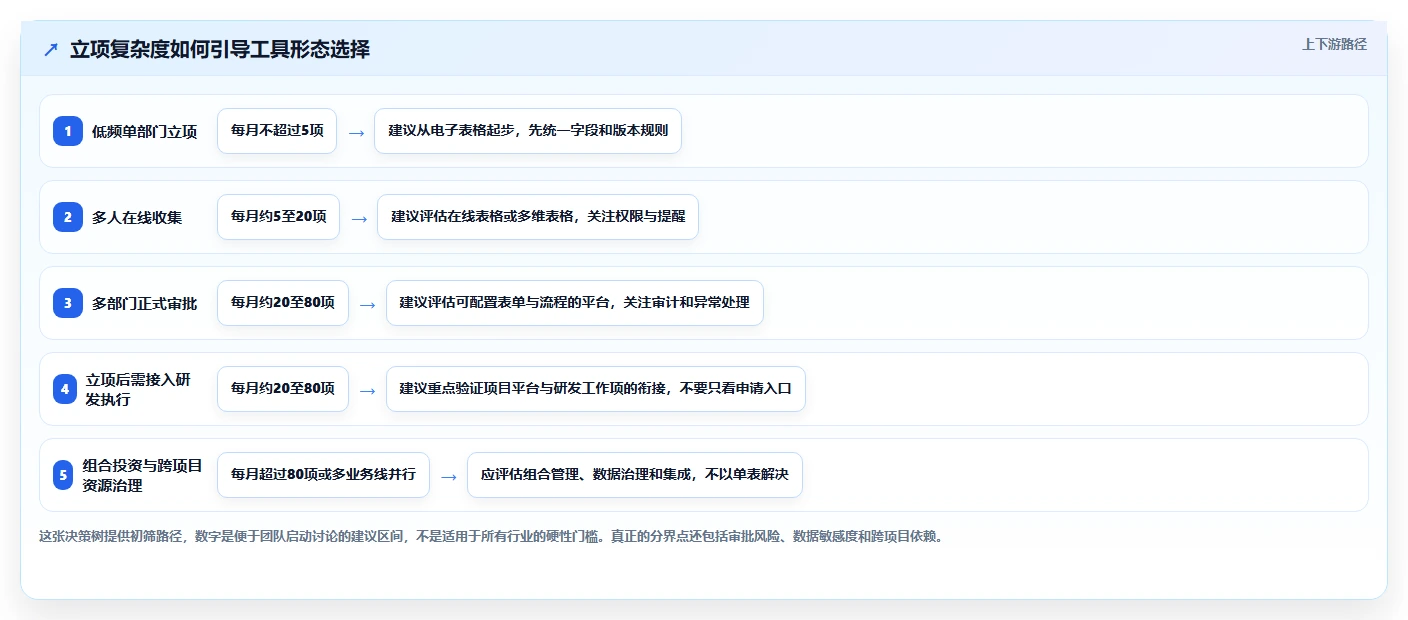Select the 立项后需接入研发执行 label
The image size is (1408, 620).
[x=138, y=389]
